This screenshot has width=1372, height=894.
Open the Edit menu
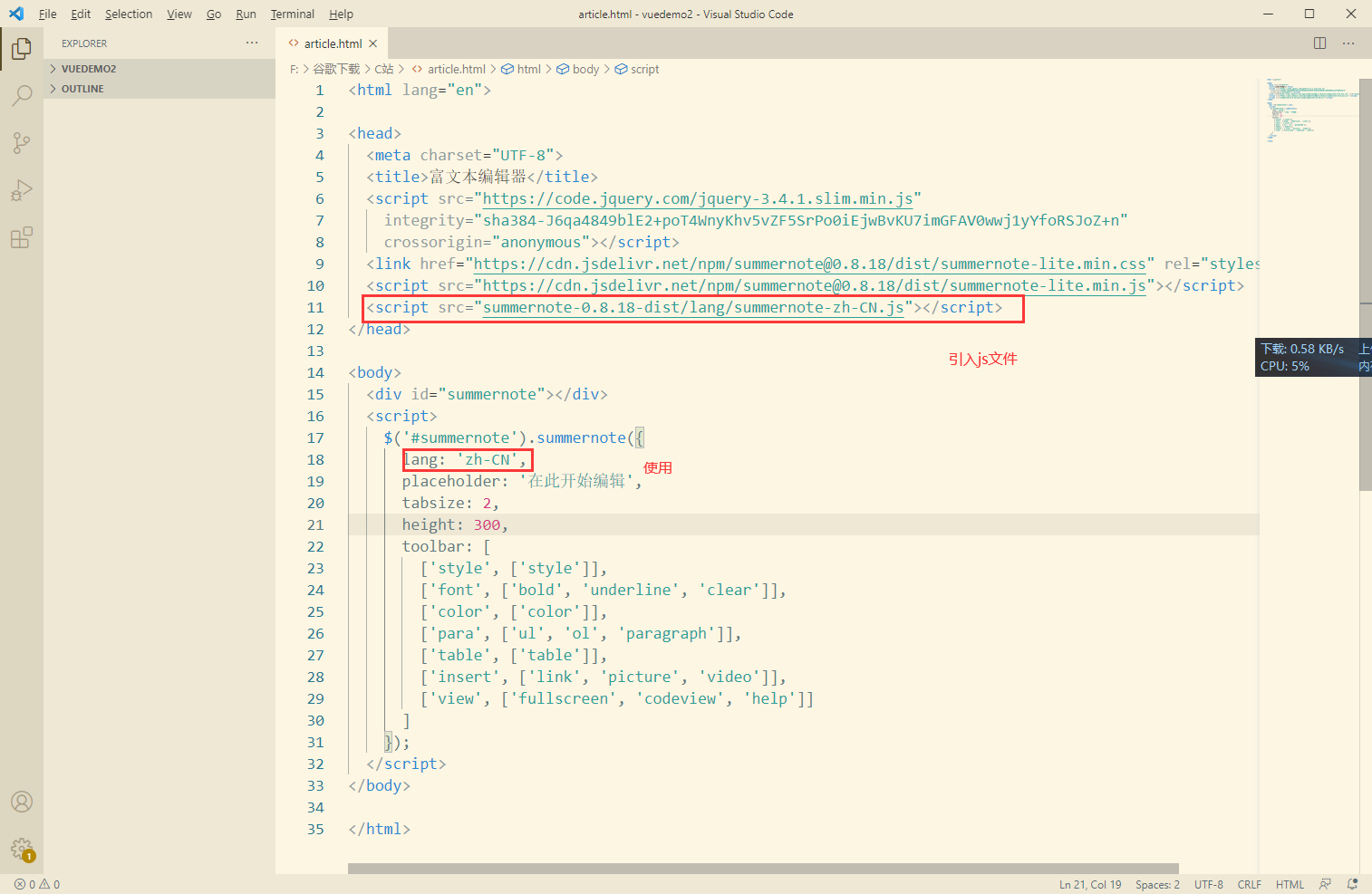tap(81, 14)
